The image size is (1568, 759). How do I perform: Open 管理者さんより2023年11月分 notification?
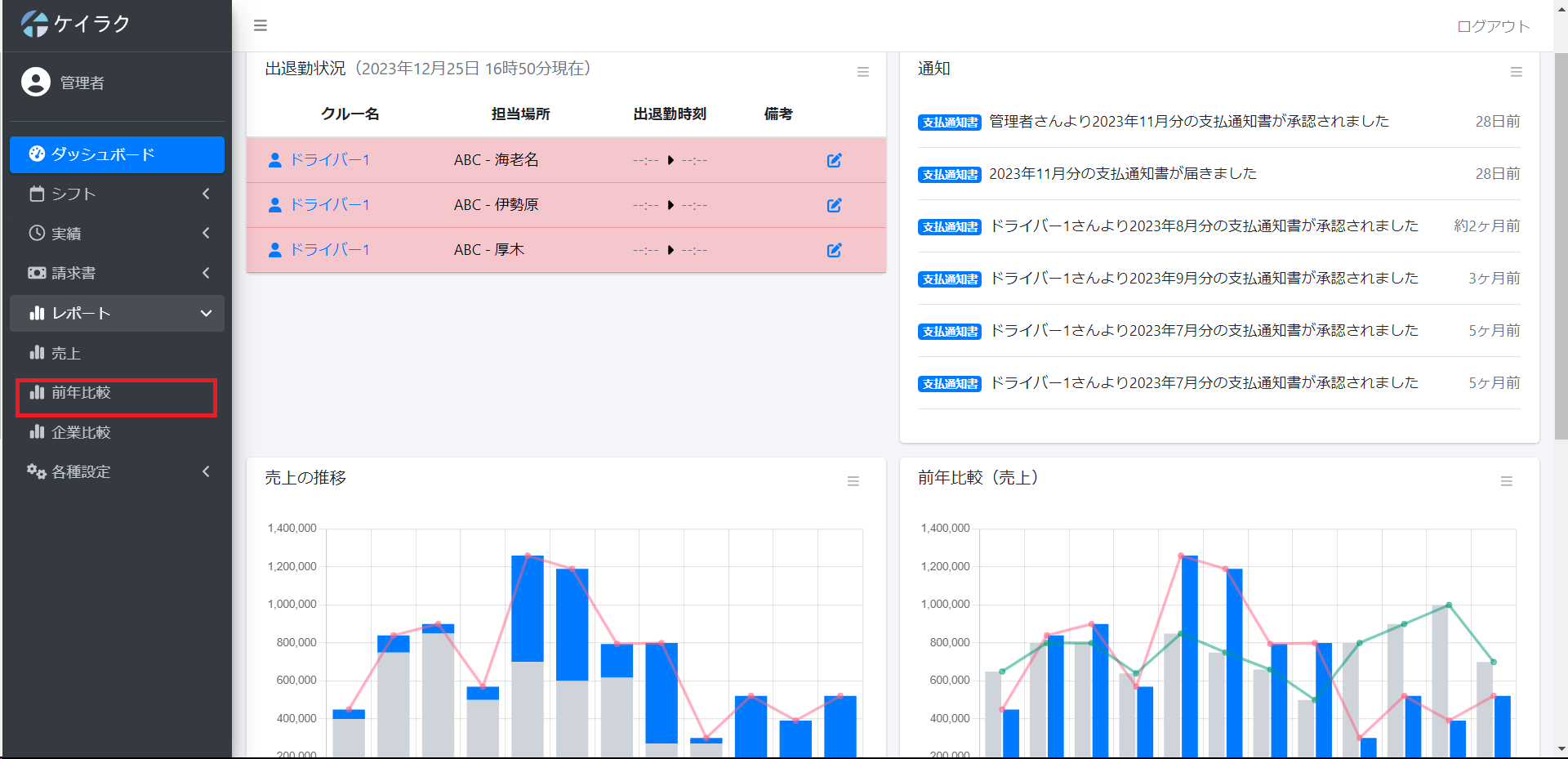coord(1189,122)
